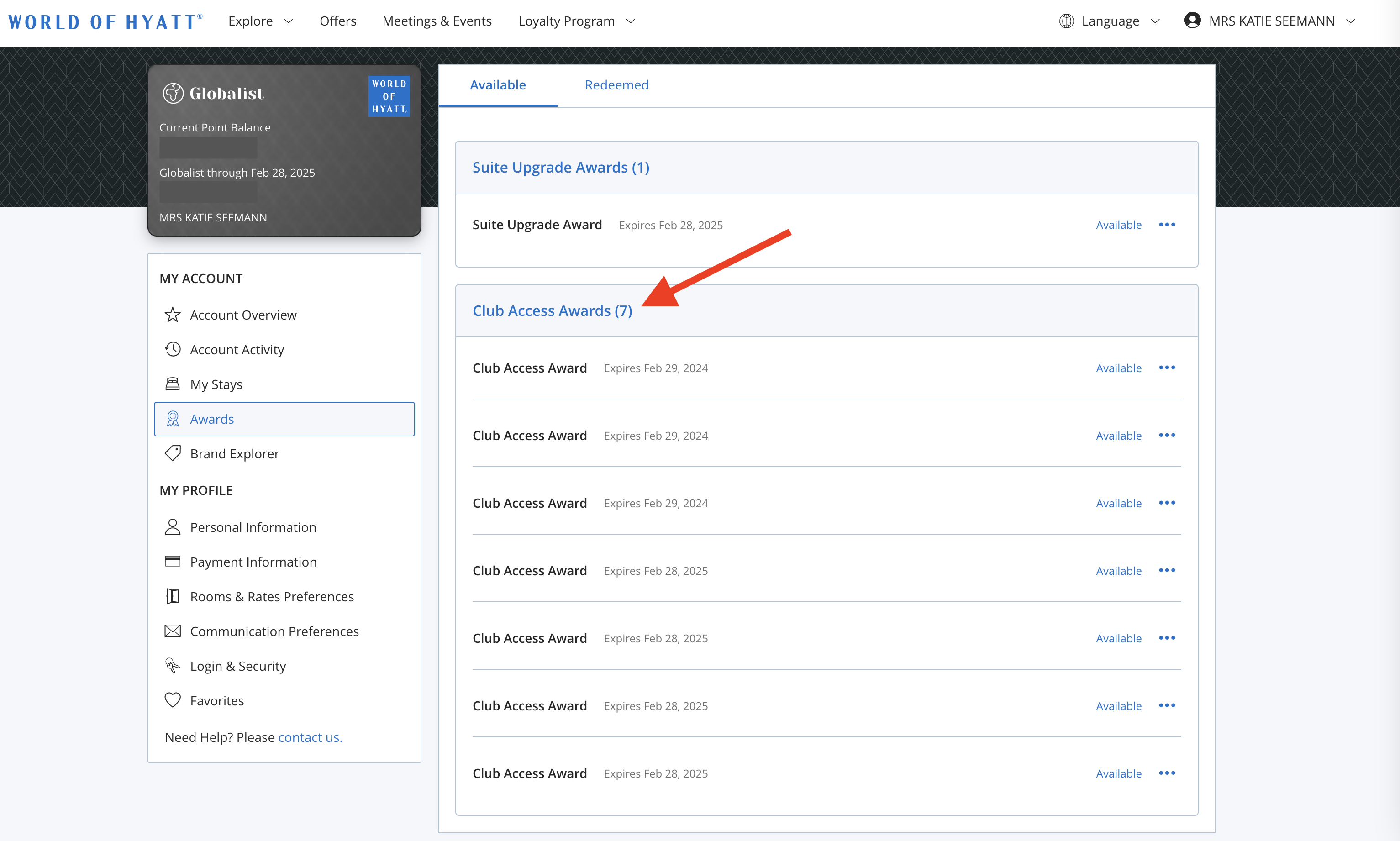Open the My Stays page
The width and height of the screenshot is (1400, 841).
[216, 384]
